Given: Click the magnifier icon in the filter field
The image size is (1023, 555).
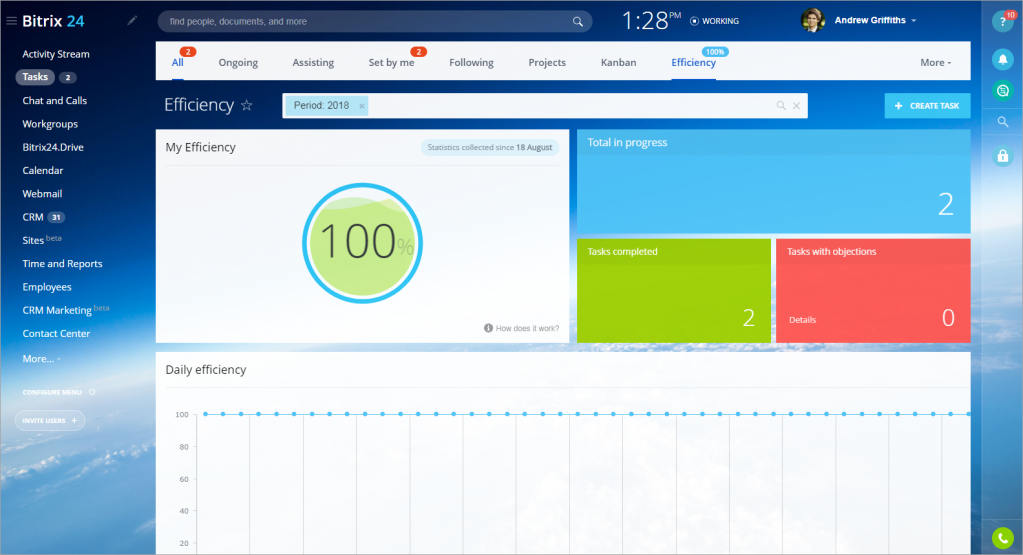Looking at the screenshot, I should pyautogui.click(x=781, y=106).
